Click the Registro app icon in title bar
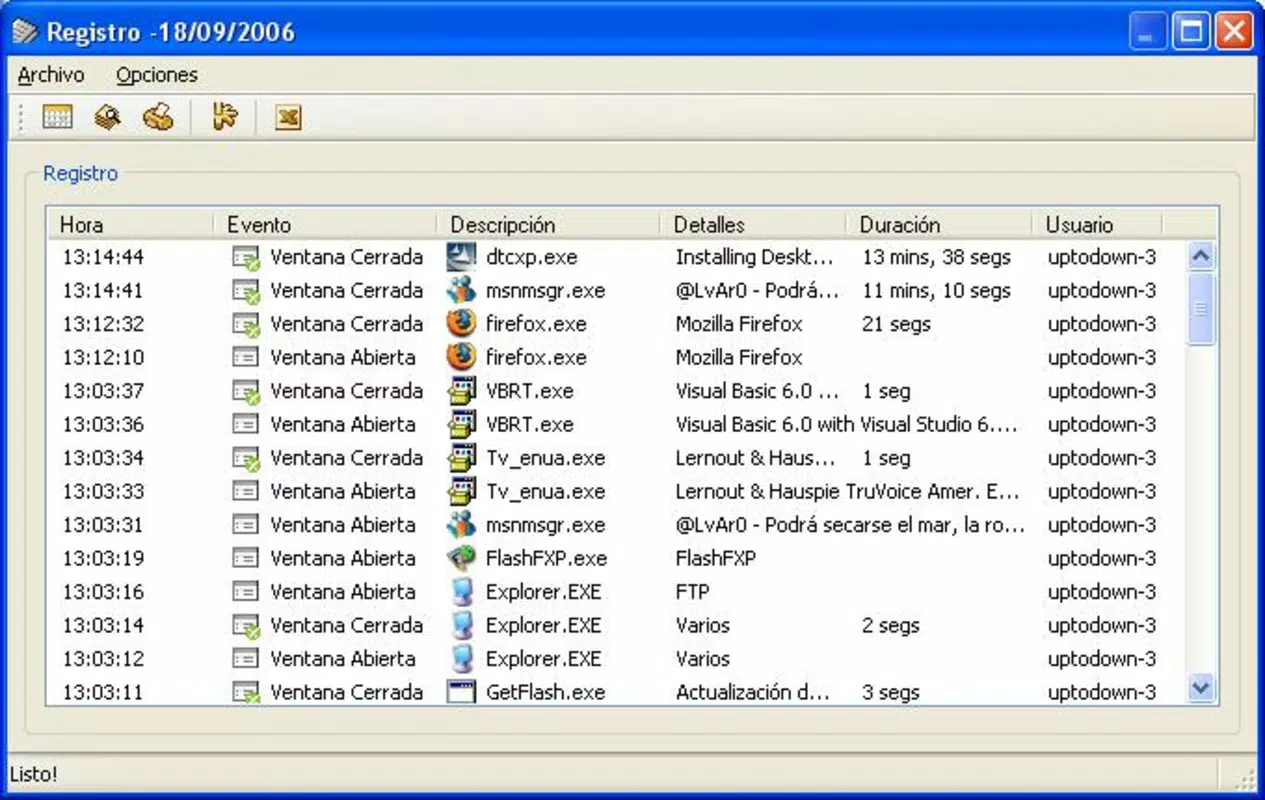 [x=25, y=32]
